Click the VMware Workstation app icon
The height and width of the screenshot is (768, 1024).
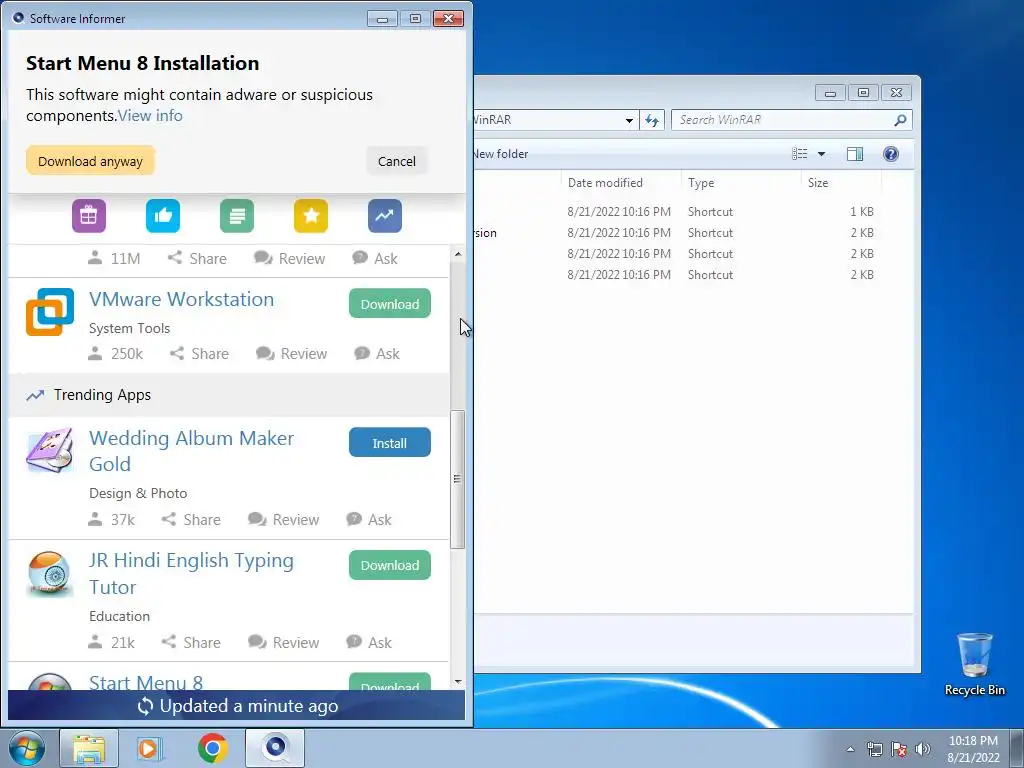click(x=50, y=312)
